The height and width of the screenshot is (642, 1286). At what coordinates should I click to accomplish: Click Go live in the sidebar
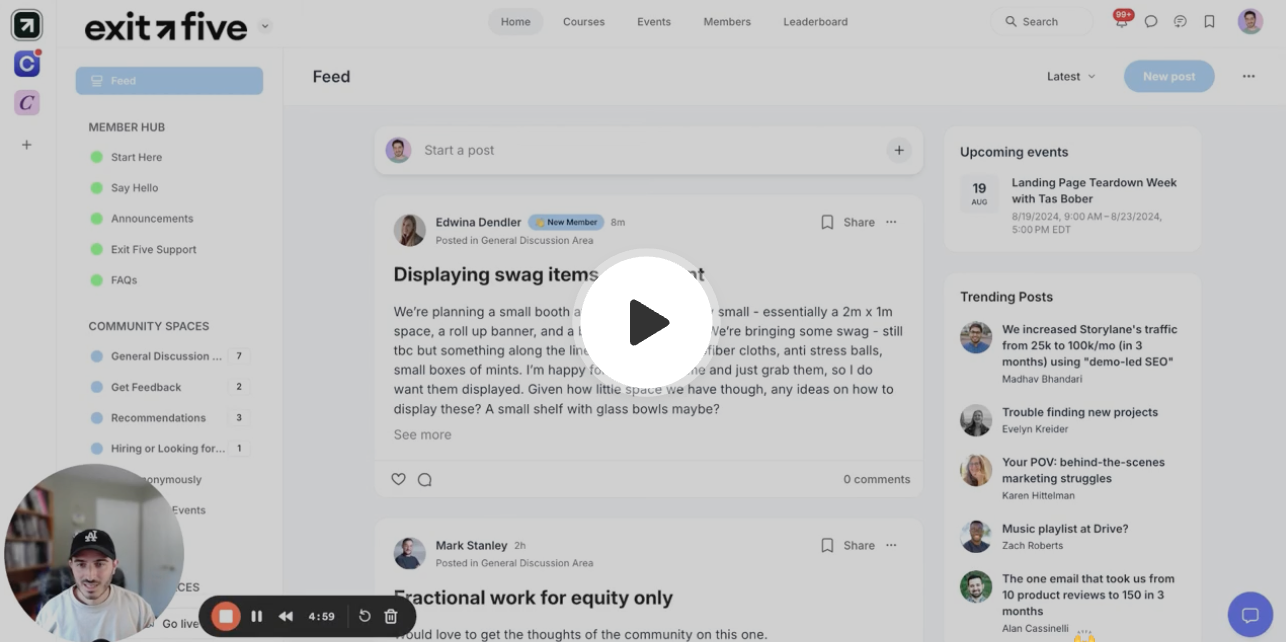click(x=180, y=624)
